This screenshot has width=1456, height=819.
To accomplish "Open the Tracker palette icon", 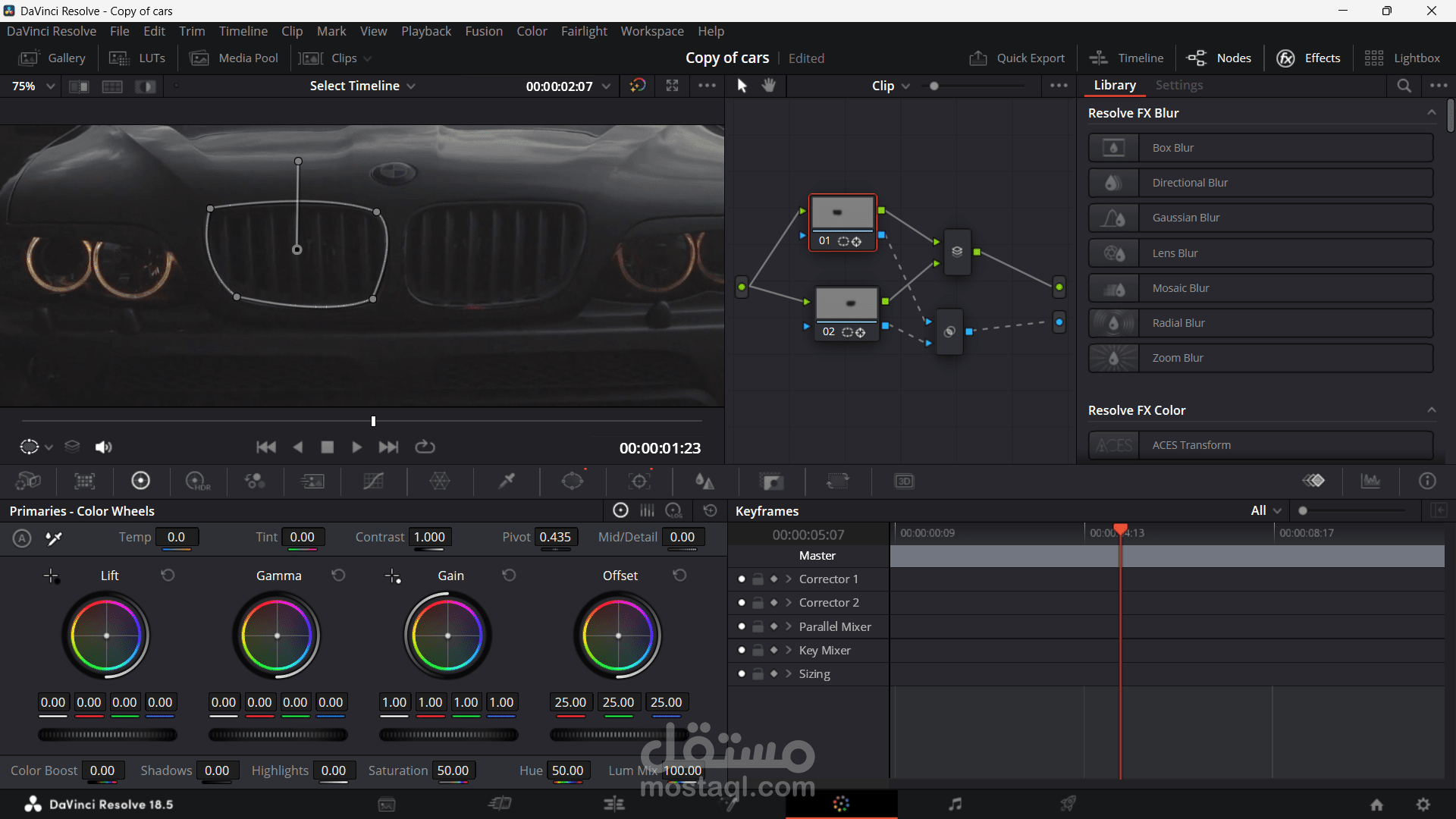I will coord(639,482).
